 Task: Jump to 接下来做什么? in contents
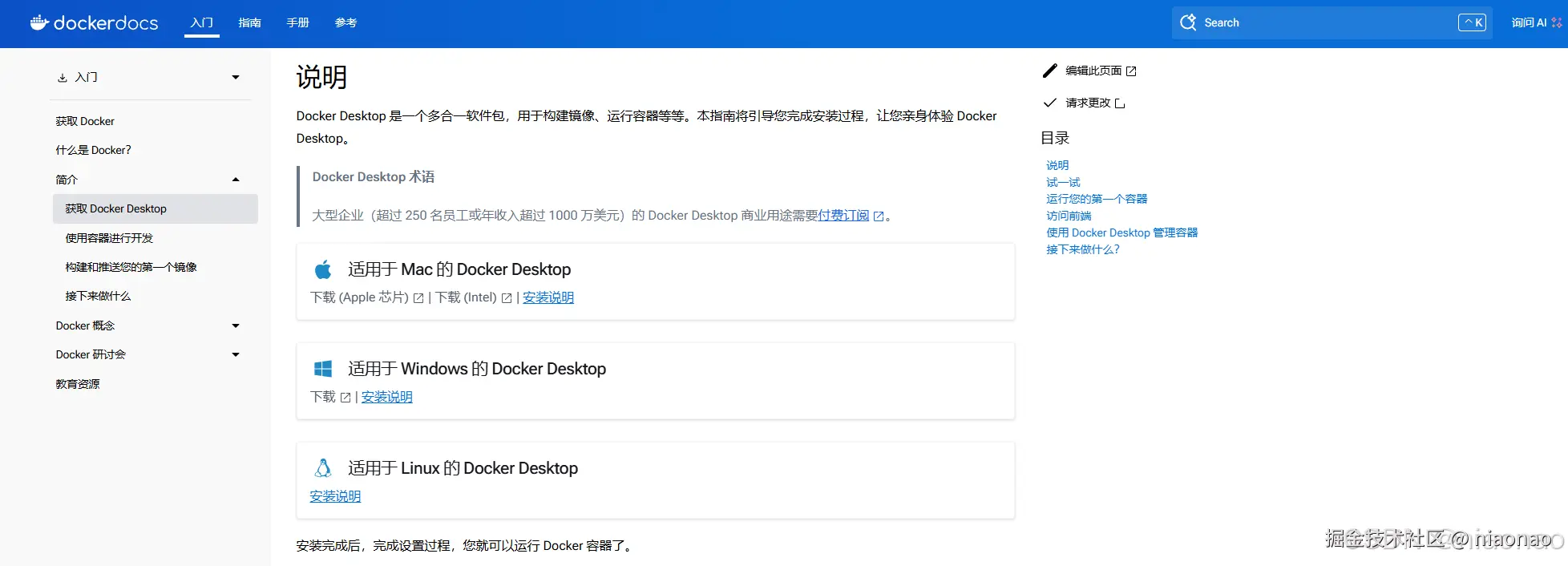click(1083, 249)
